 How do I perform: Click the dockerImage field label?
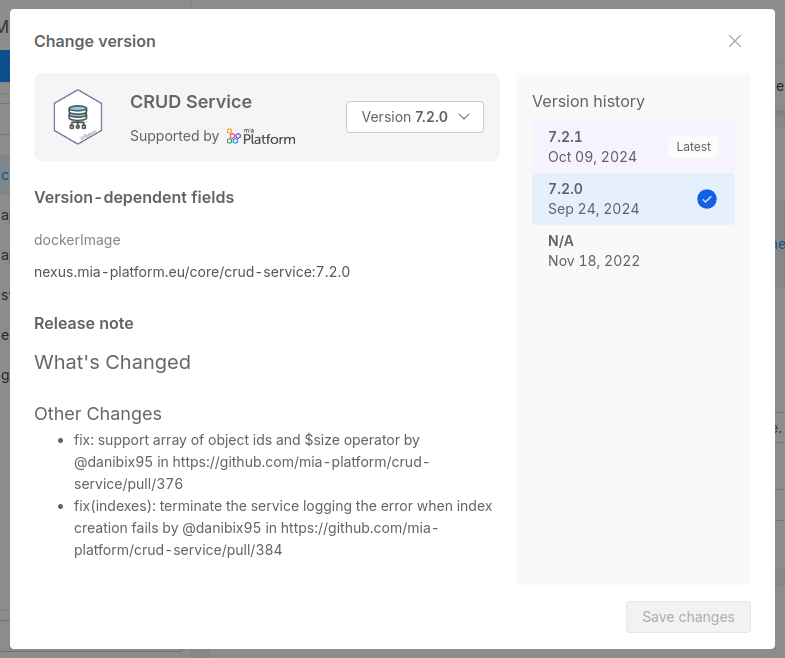coord(77,240)
